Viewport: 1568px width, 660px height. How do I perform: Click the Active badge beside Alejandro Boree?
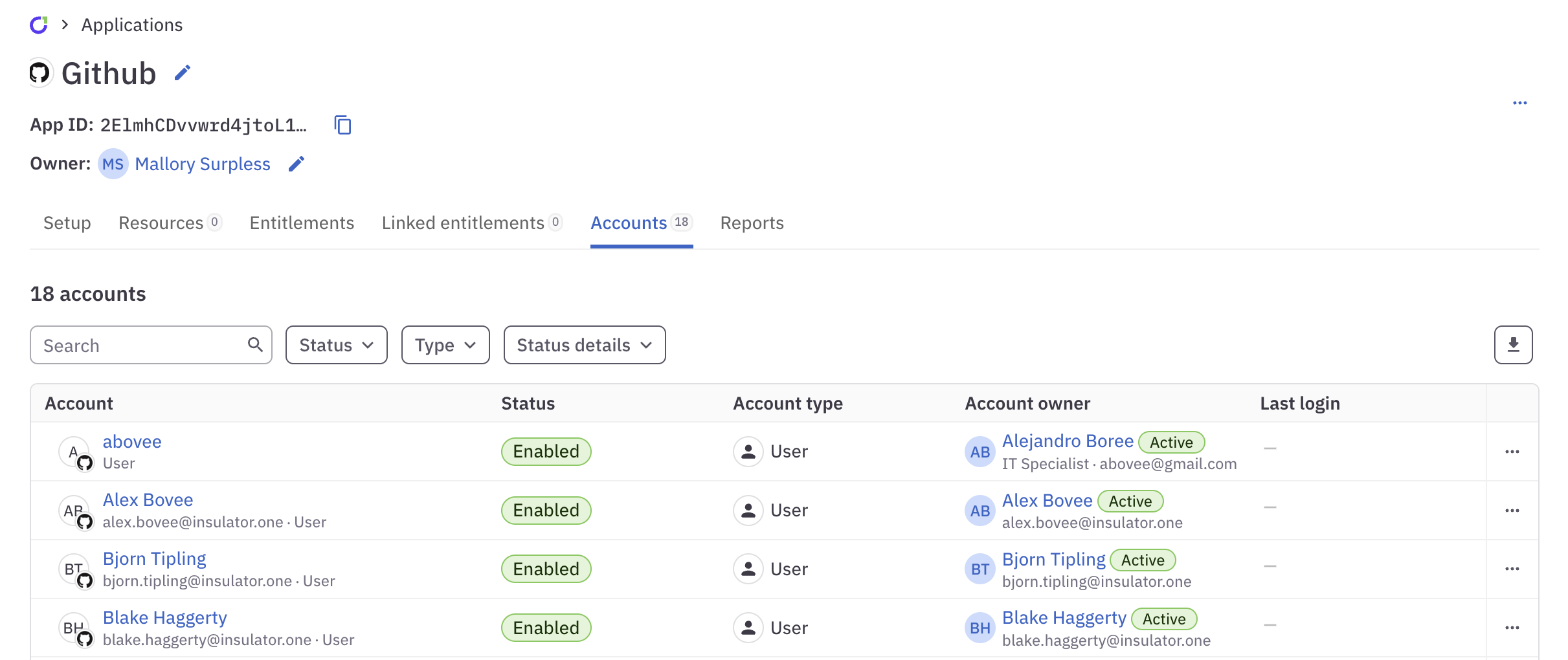[x=1171, y=442]
